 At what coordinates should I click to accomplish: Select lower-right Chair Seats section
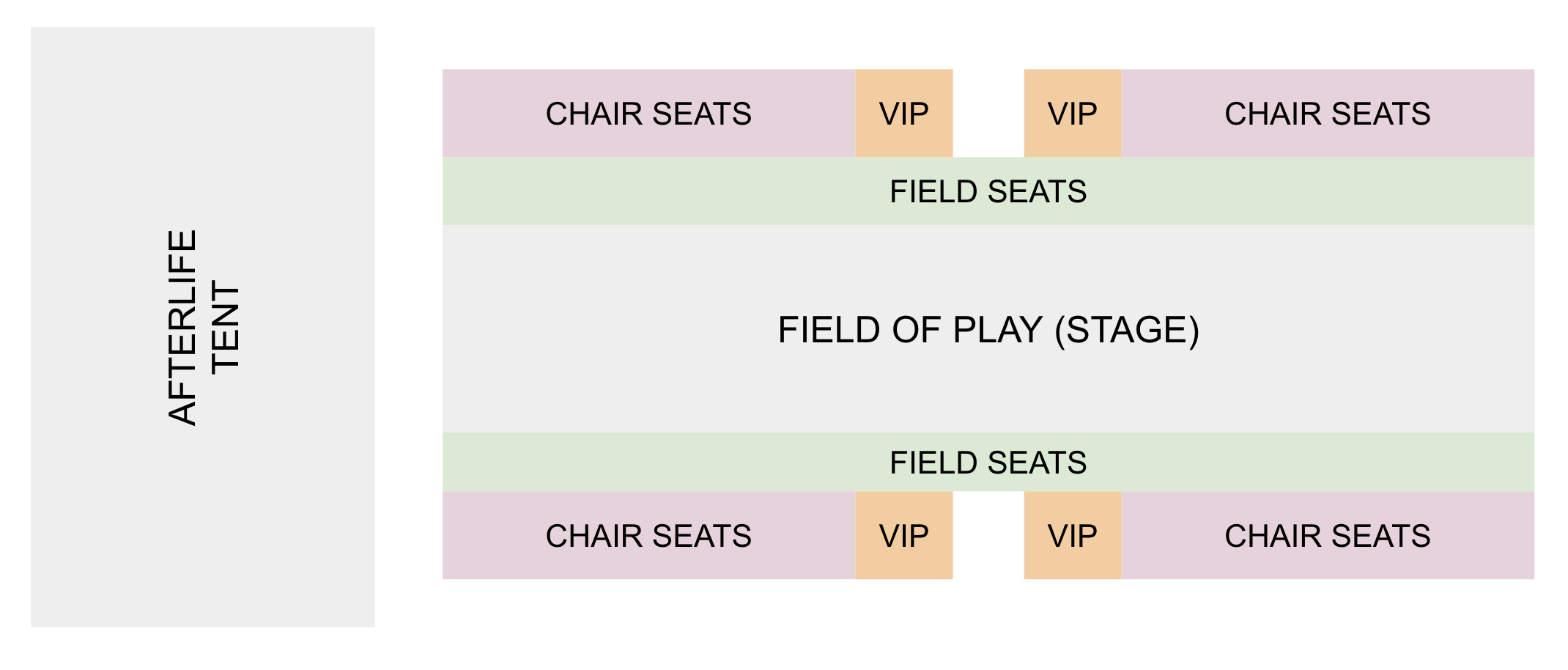tap(1328, 535)
